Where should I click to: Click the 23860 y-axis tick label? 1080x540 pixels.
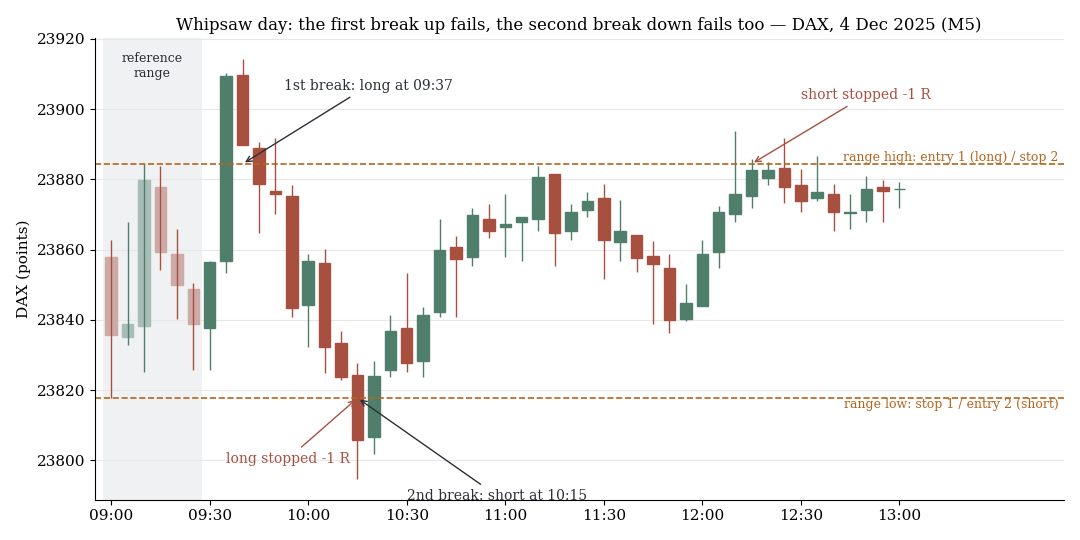tap(65, 250)
